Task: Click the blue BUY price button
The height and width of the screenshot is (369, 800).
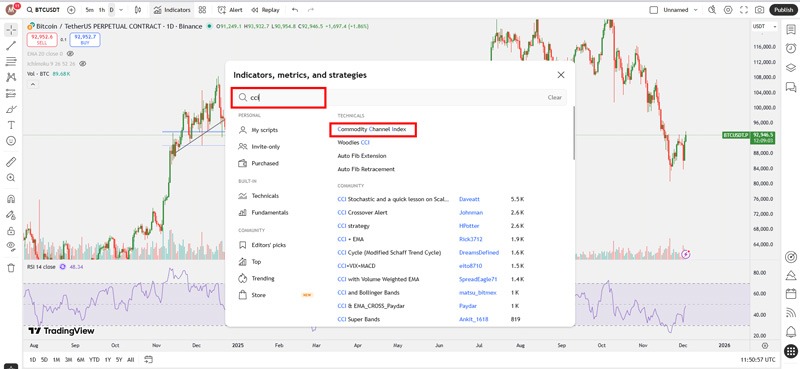Action: [x=85, y=40]
